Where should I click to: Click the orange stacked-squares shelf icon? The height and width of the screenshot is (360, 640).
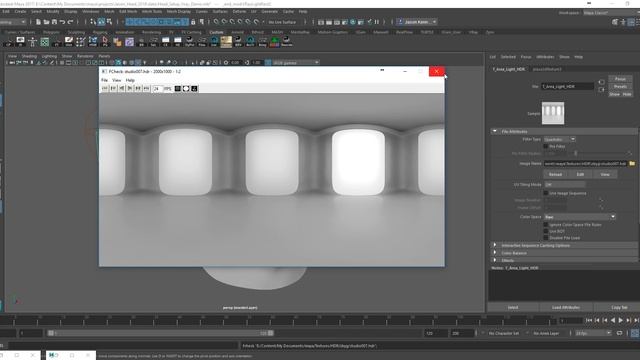pos(117,42)
